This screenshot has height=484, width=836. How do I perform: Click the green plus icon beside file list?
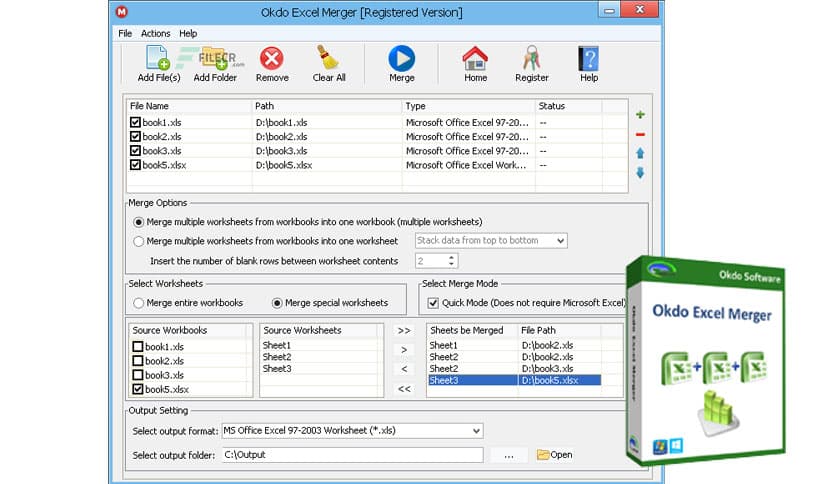[x=640, y=115]
